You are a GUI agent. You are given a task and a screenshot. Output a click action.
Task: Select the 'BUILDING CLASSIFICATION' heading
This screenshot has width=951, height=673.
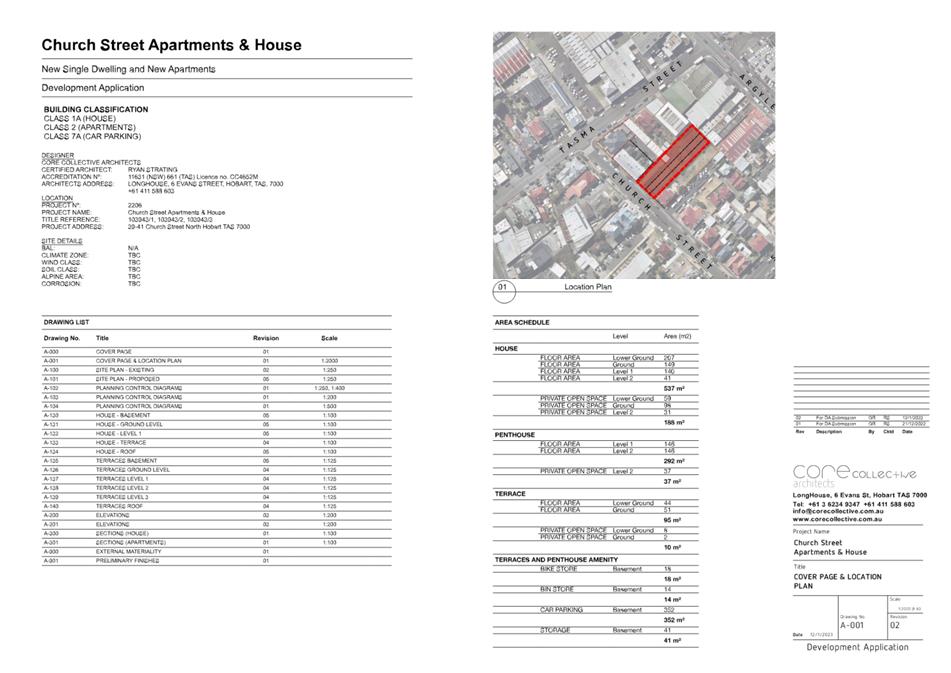96,109
